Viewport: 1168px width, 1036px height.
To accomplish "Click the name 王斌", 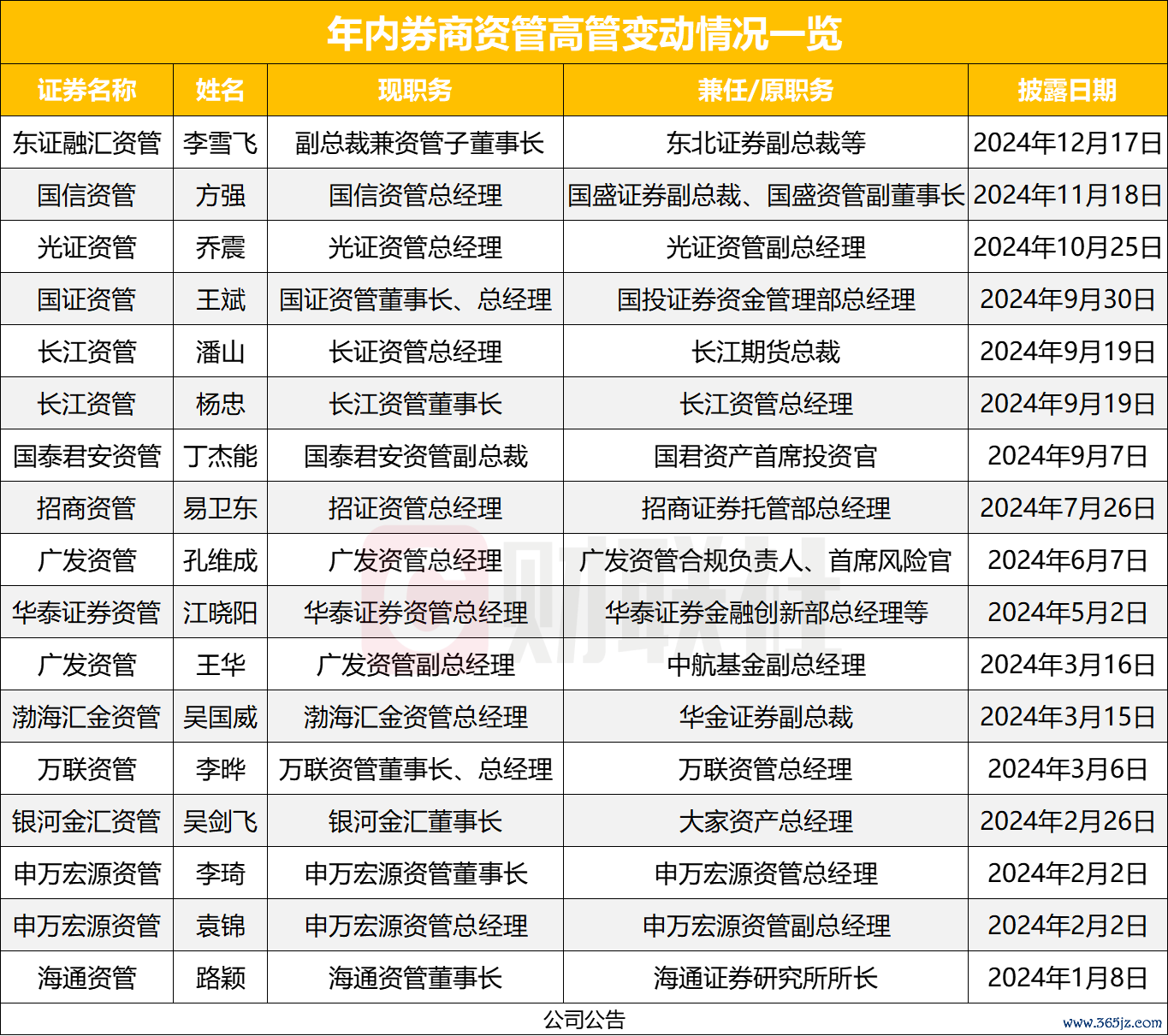I will (220, 299).
